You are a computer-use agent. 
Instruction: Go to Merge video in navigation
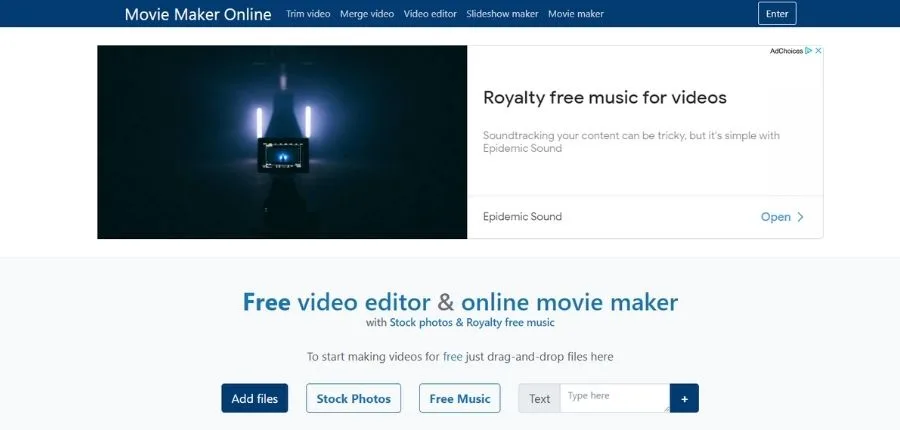pyautogui.click(x=367, y=14)
